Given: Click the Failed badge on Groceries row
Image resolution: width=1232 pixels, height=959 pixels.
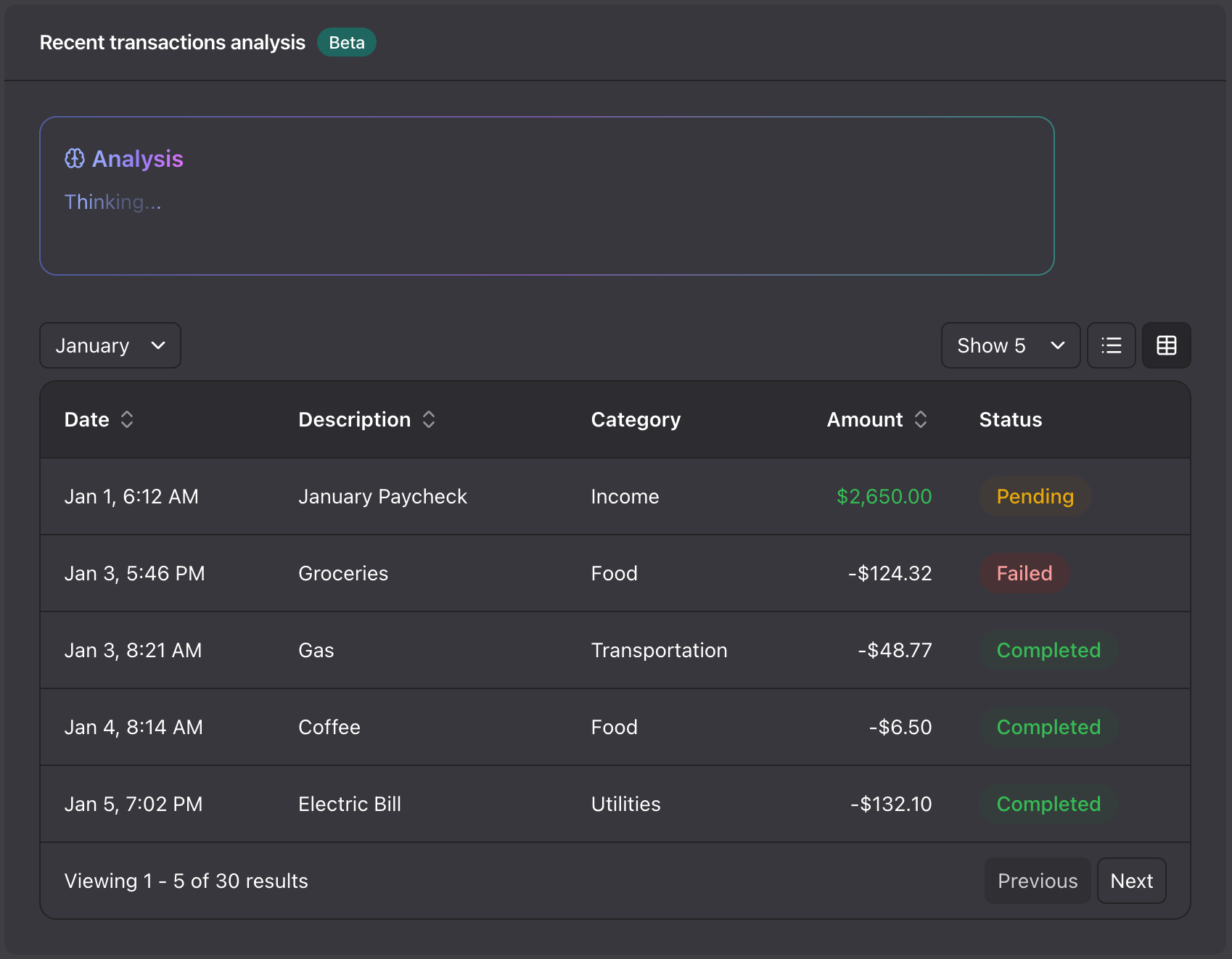Looking at the screenshot, I should (1024, 573).
